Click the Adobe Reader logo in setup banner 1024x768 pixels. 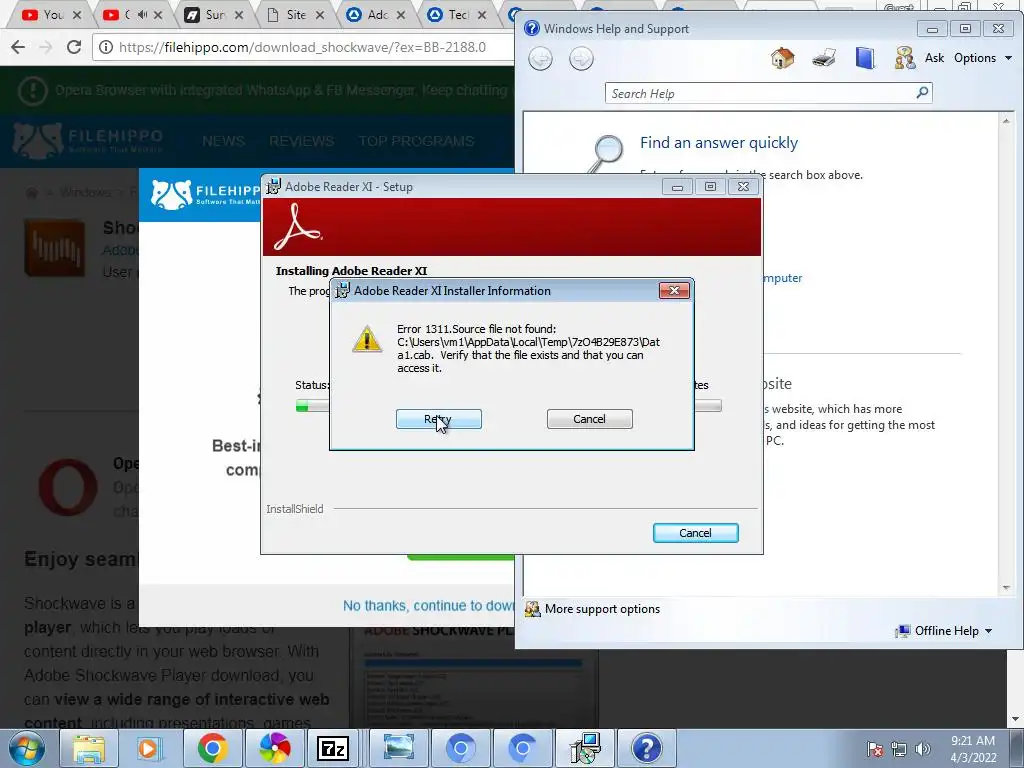pos(297,227)
